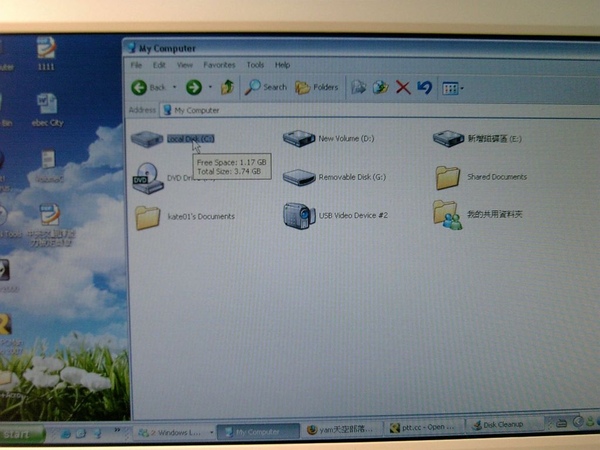Click the Copy To toolbar icon
Screen dimensions: 600x450
pos(381,88)
